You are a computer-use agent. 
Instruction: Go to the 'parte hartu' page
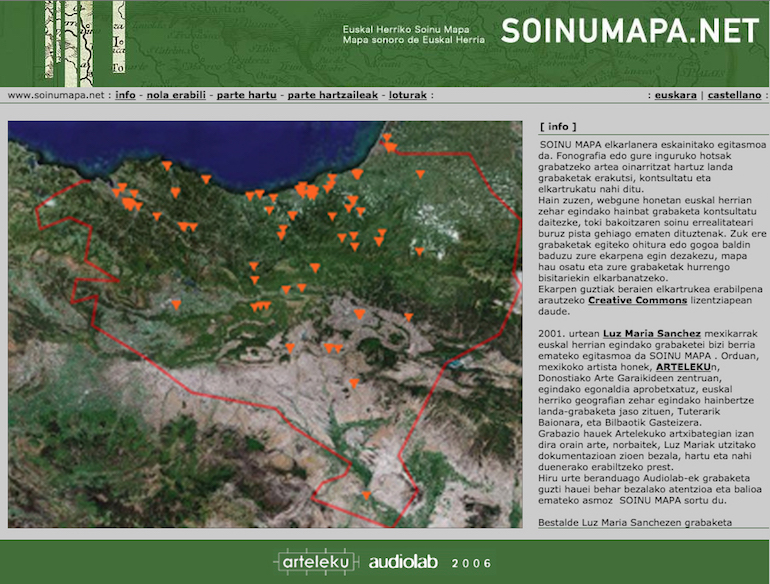coord(246,96)
